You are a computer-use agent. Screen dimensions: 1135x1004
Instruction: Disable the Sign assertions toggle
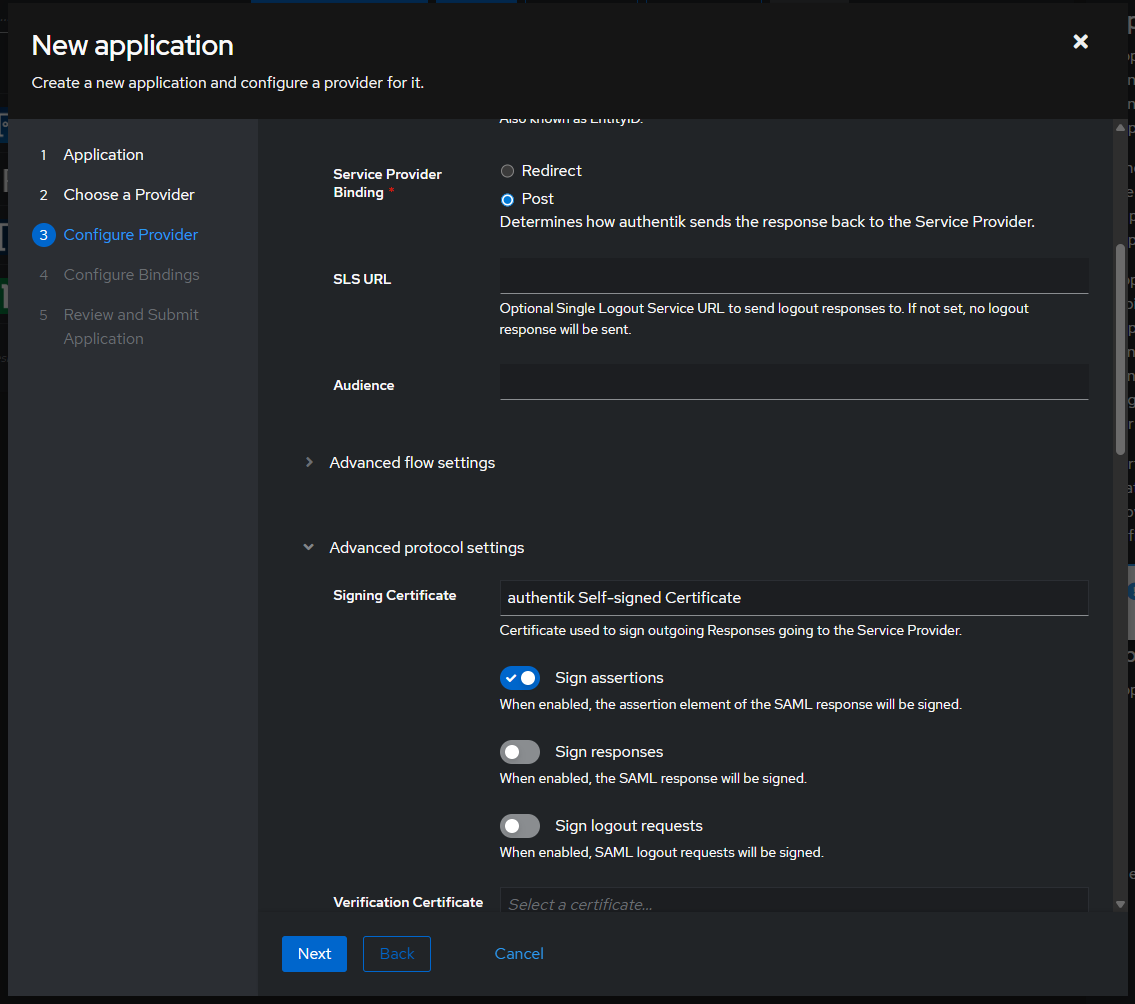click(x=519, y=677)
